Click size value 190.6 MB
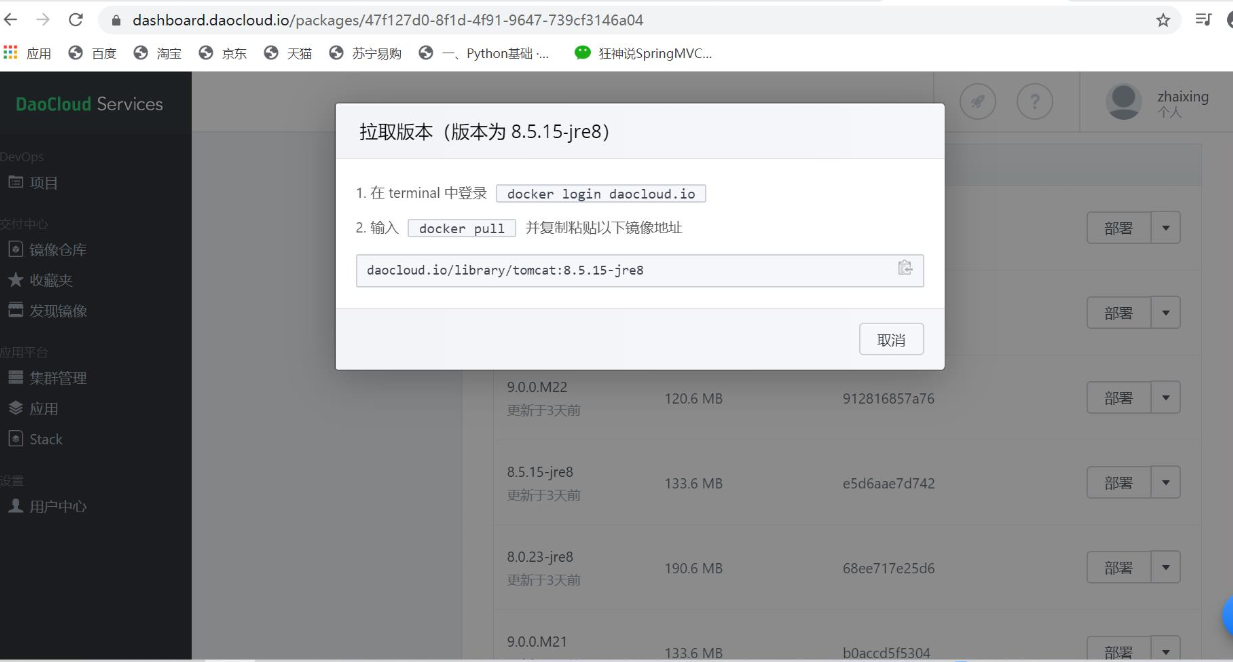1233x662 pixels. coord(694,568)
